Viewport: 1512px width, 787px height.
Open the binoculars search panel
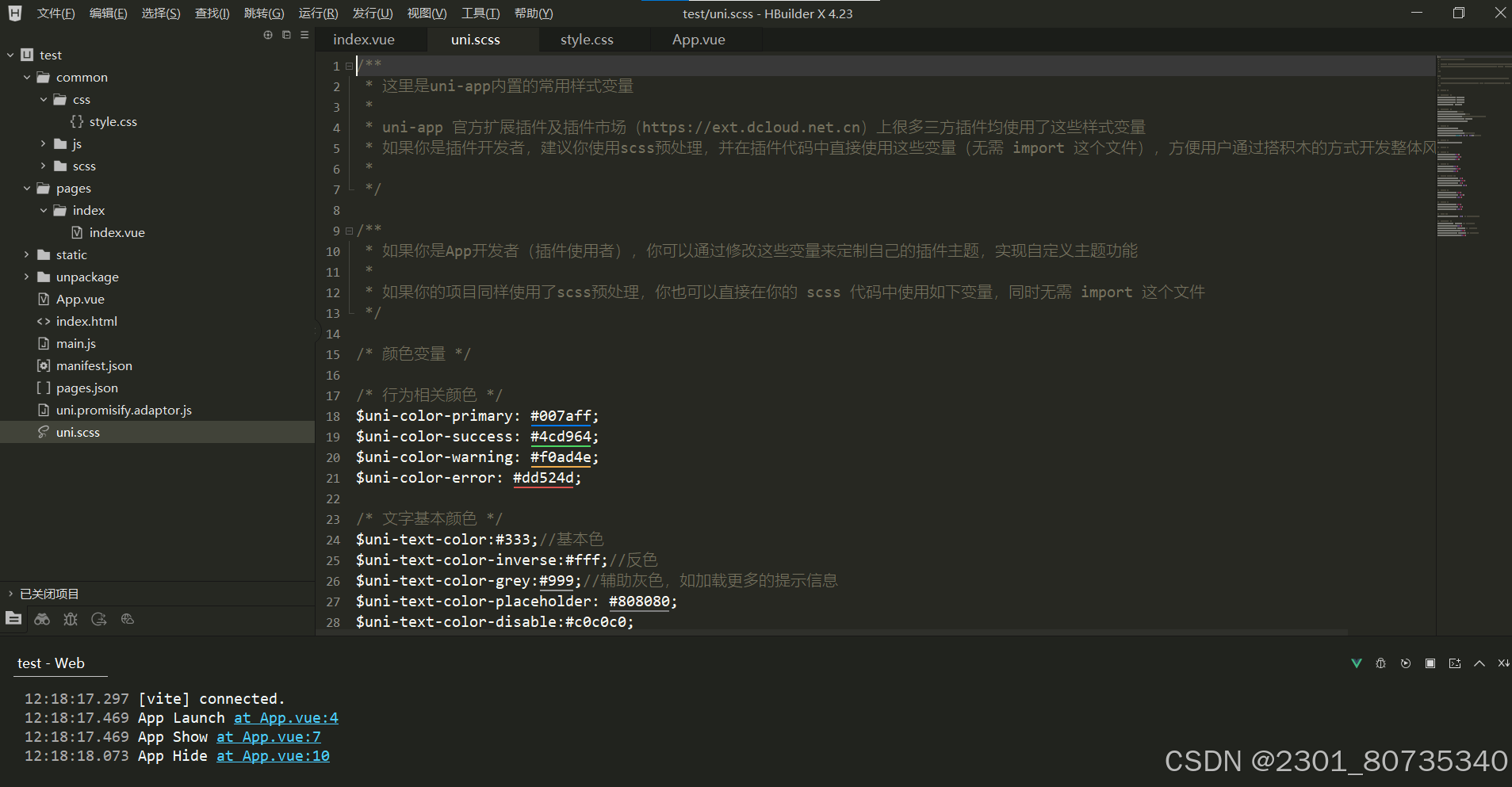click(x=42, y=619)
